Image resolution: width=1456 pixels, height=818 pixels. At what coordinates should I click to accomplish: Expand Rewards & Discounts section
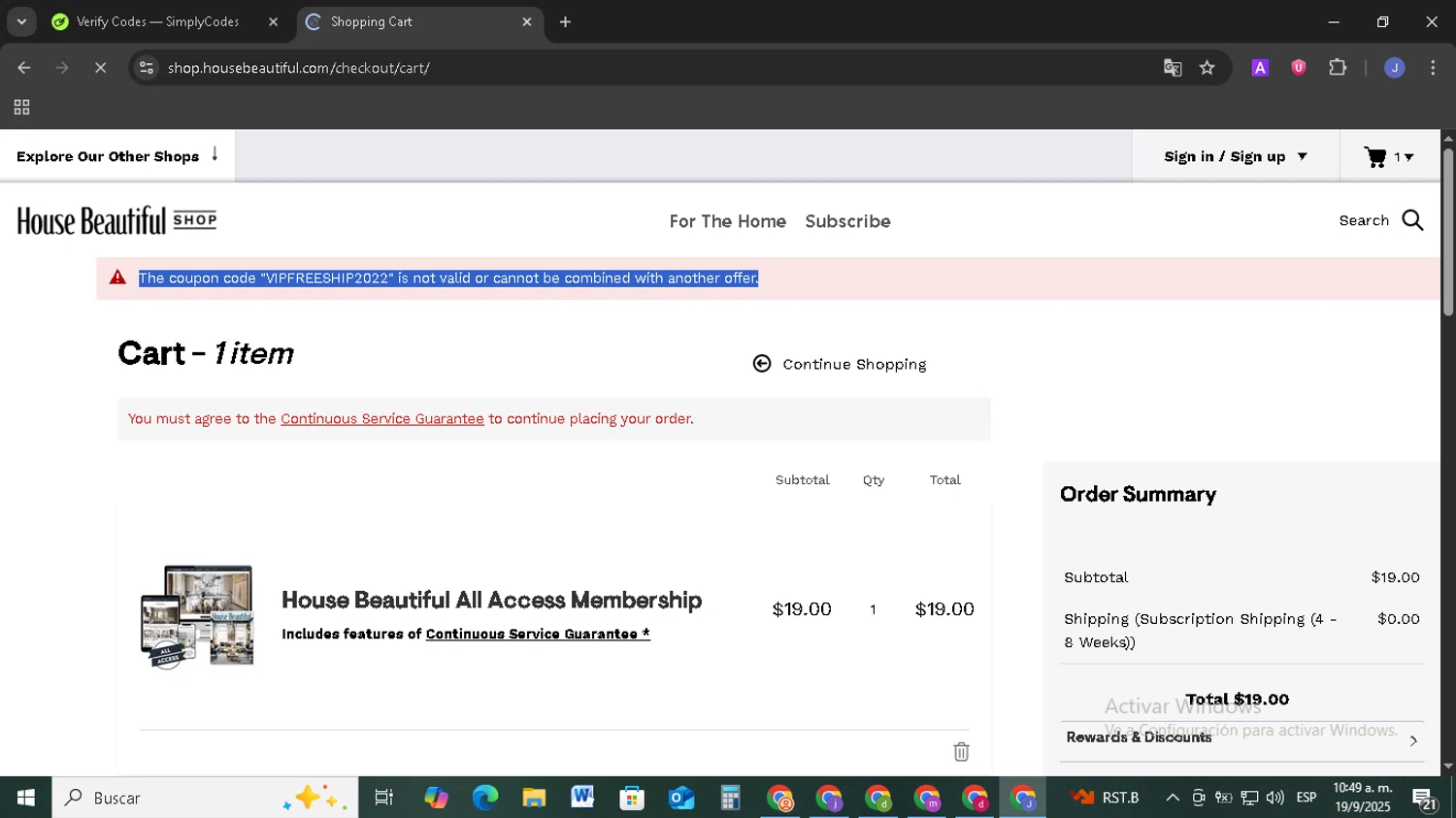pos(1242,737)
